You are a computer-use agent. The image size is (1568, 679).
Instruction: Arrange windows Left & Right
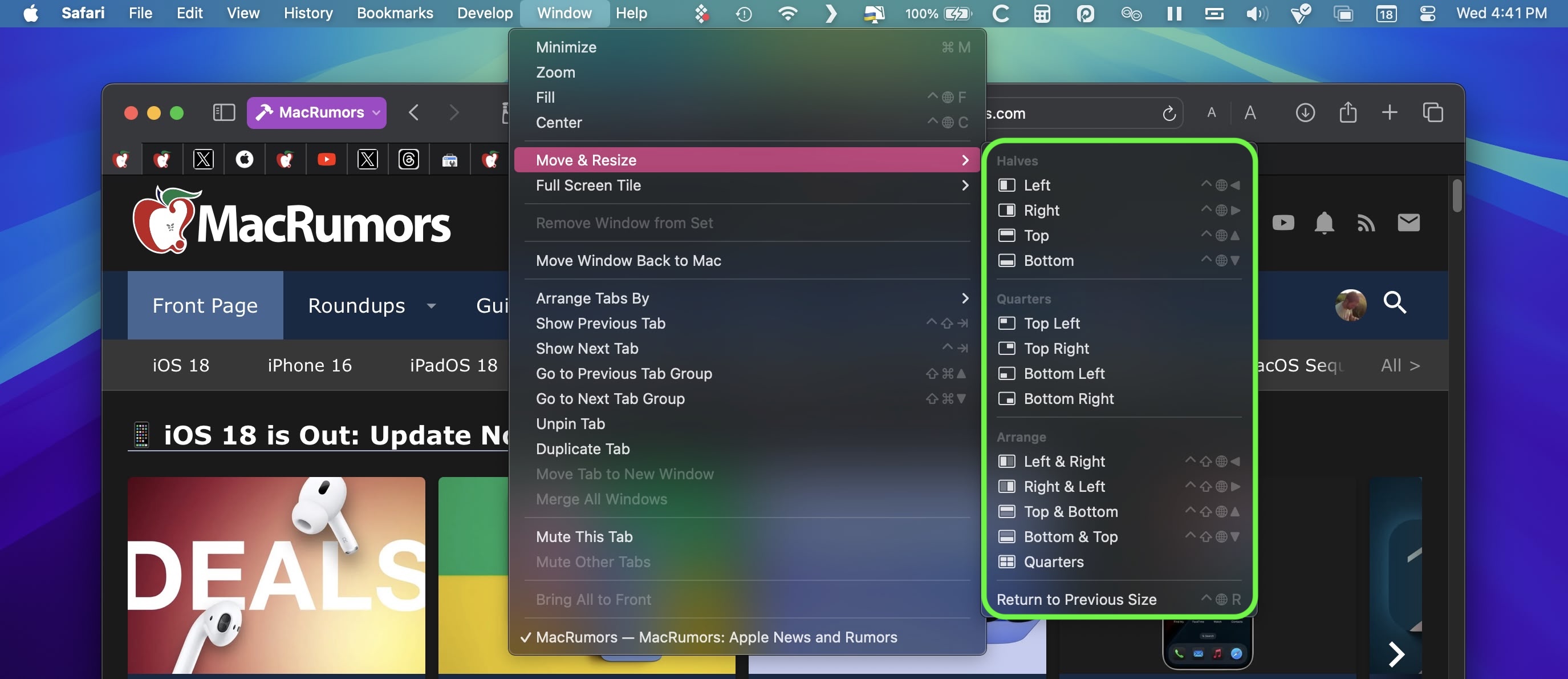click(x=1119, y=462)
